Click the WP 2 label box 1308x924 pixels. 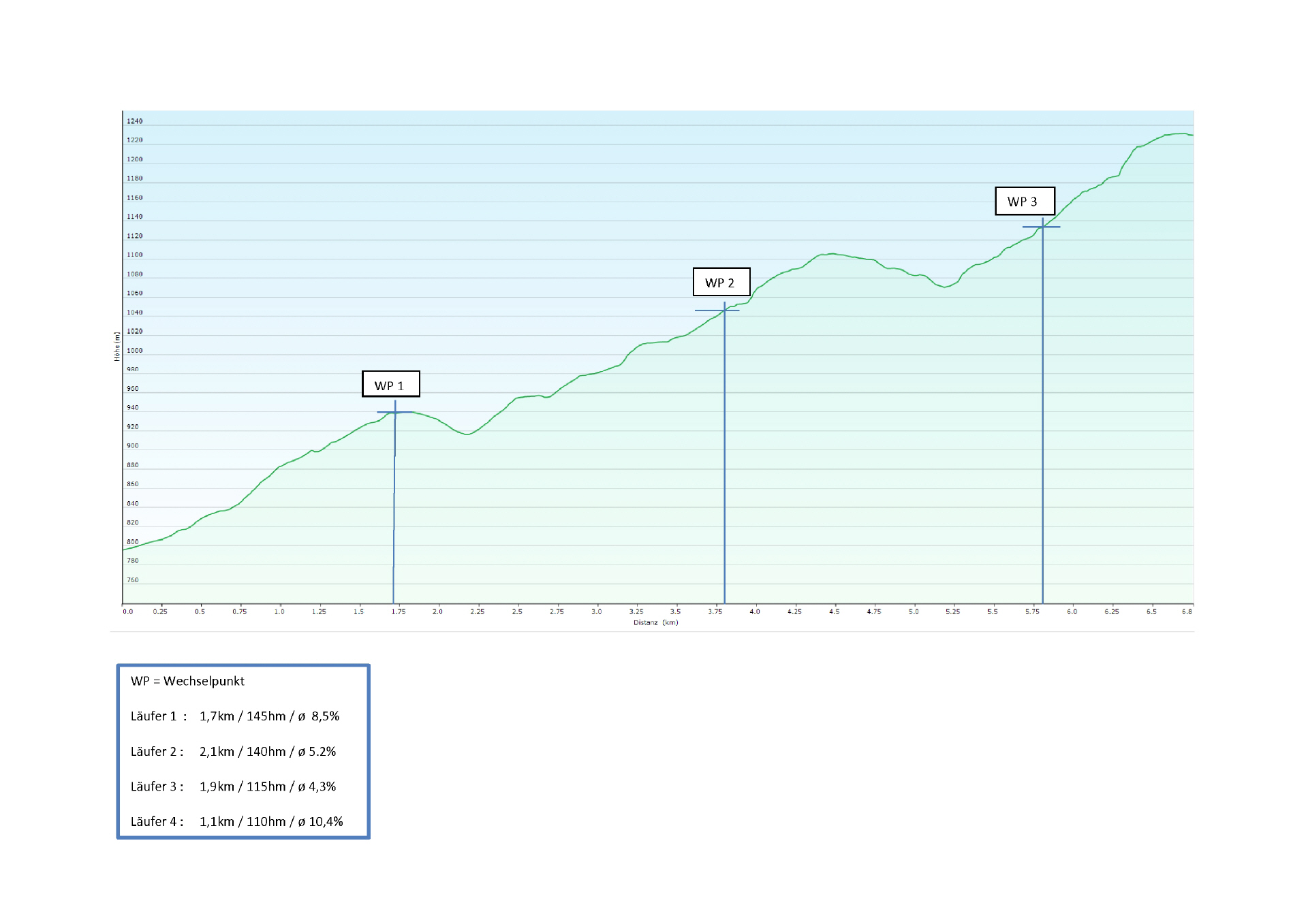click(721, 282)
